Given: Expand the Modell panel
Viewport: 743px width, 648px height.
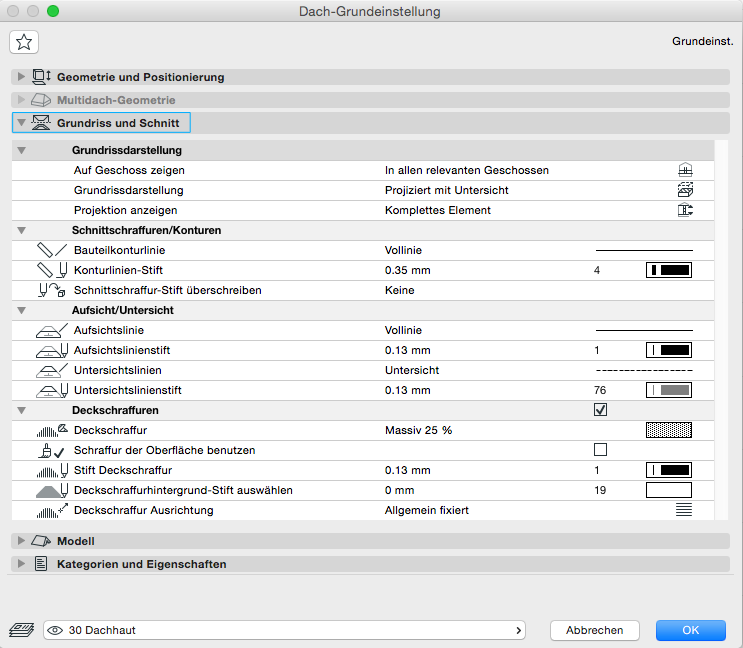Looking at the screenshot, I should coord(22,541).
